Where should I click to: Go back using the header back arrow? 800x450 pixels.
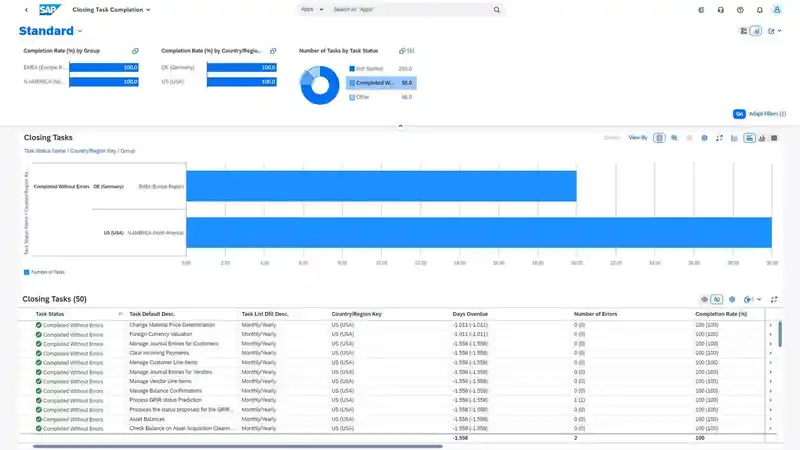point(25,9)
